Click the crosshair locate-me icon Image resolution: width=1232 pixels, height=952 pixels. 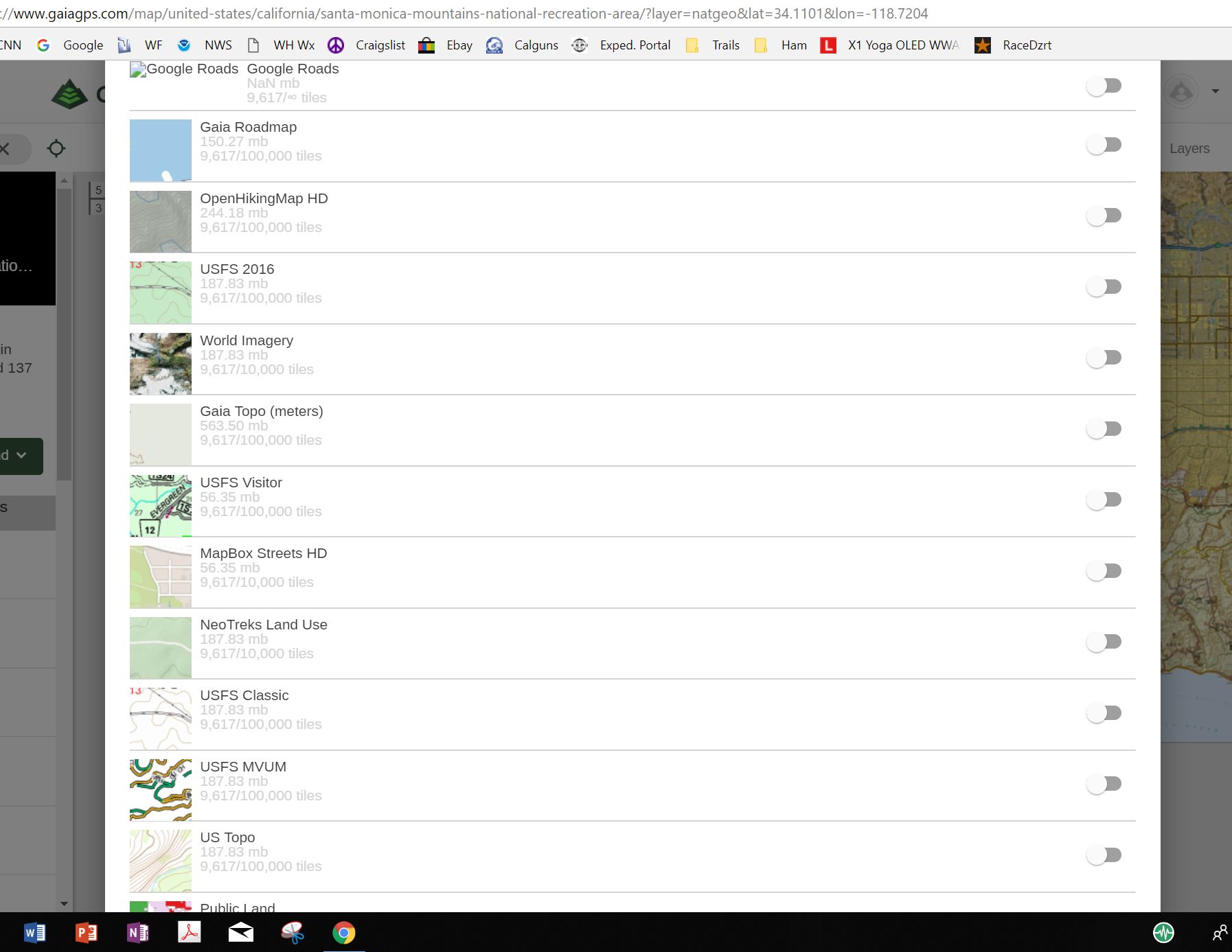click(56, 148)
